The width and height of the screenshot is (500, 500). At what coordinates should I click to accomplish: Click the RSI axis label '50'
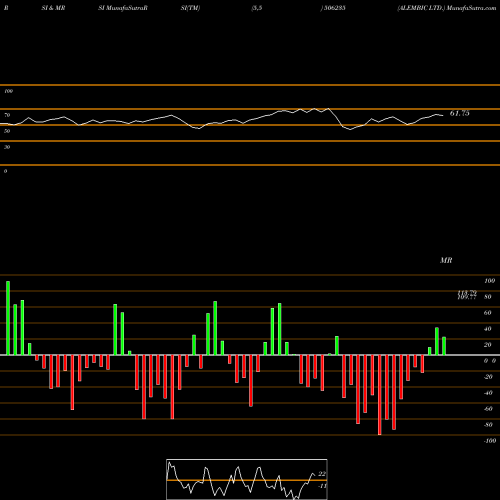pyautogui.click(x=7, y=131)
